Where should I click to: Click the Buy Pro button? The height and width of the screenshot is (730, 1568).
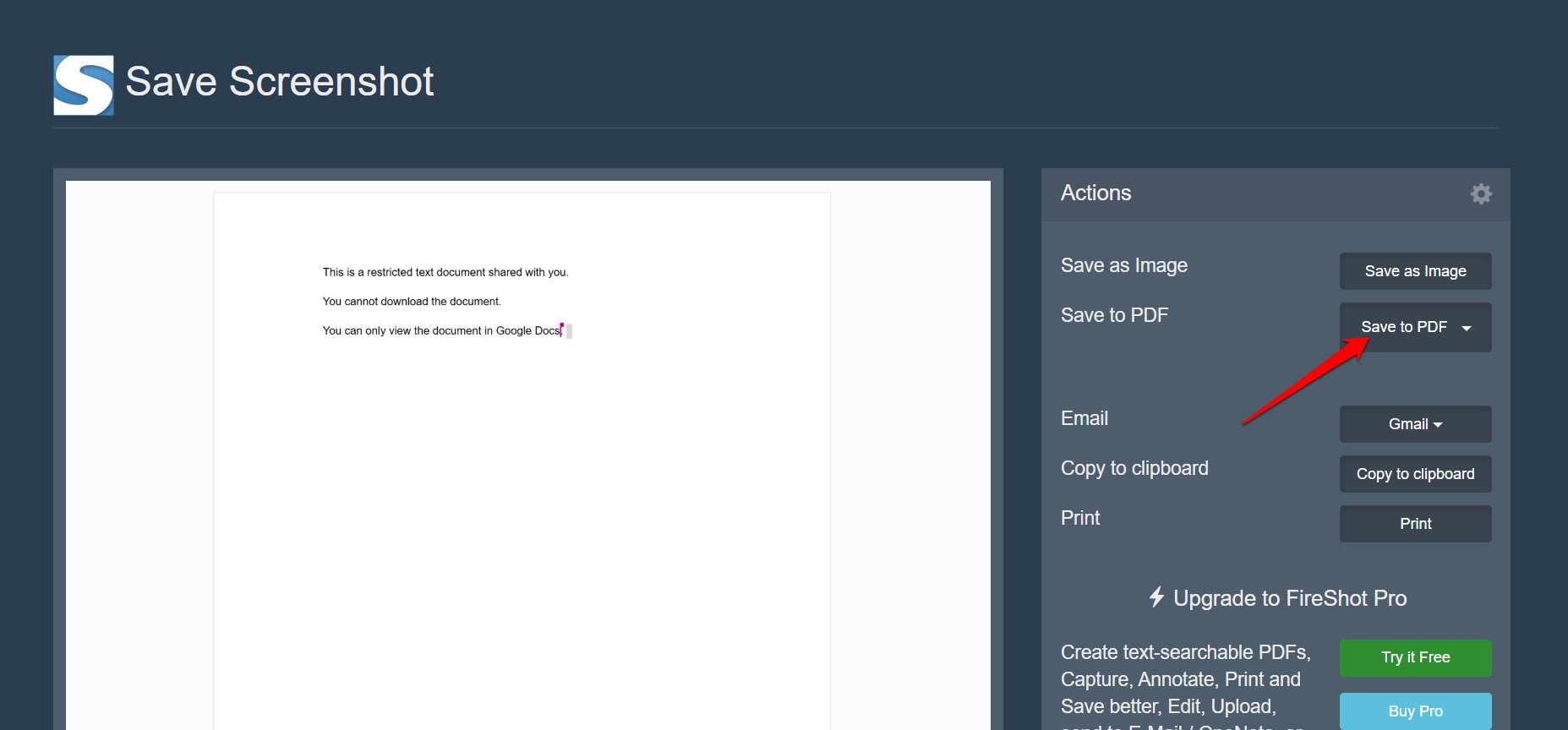pyautogui.click(x=1415, y=711)
